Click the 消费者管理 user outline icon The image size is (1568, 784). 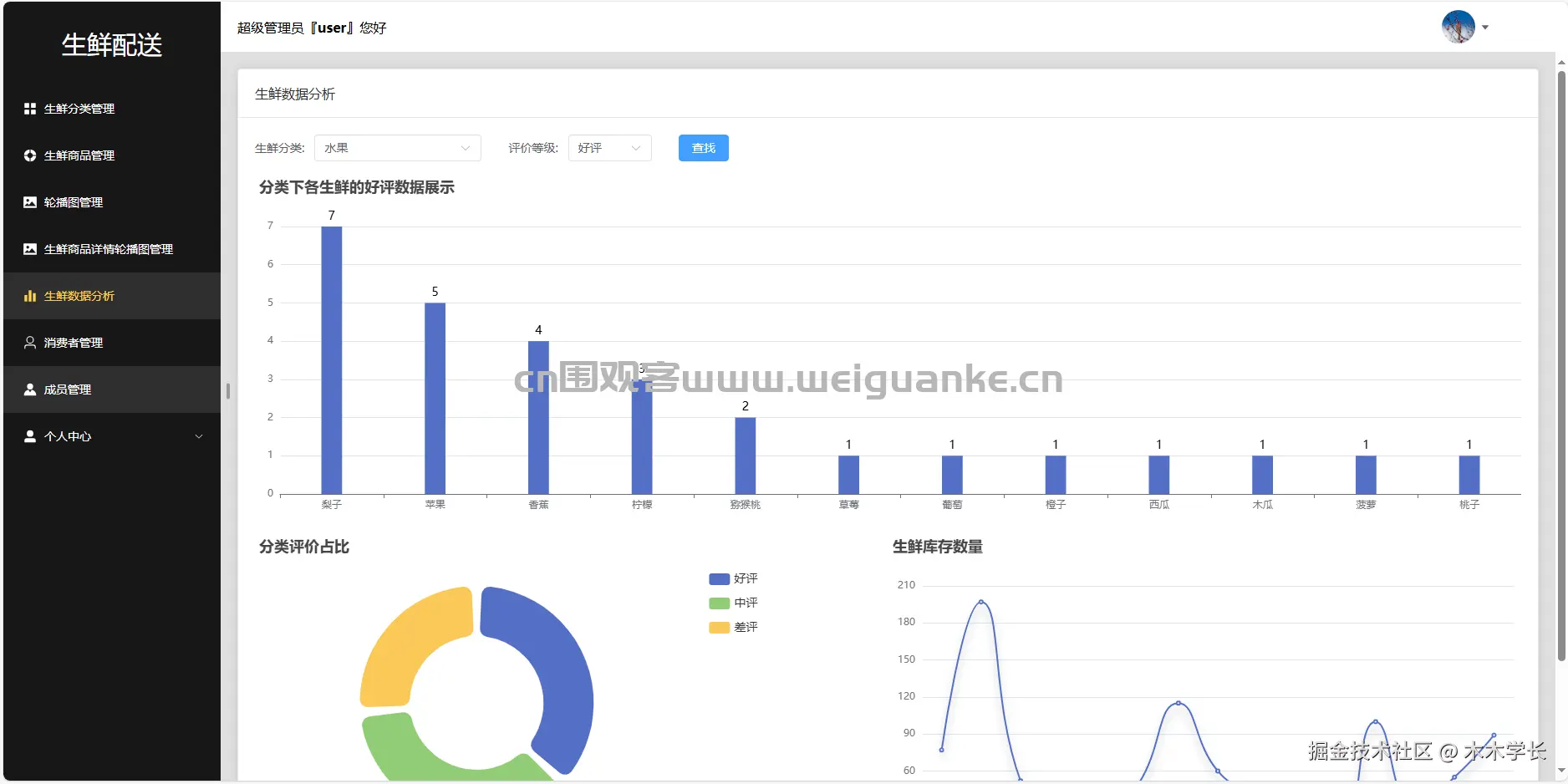tap(30, 343)
